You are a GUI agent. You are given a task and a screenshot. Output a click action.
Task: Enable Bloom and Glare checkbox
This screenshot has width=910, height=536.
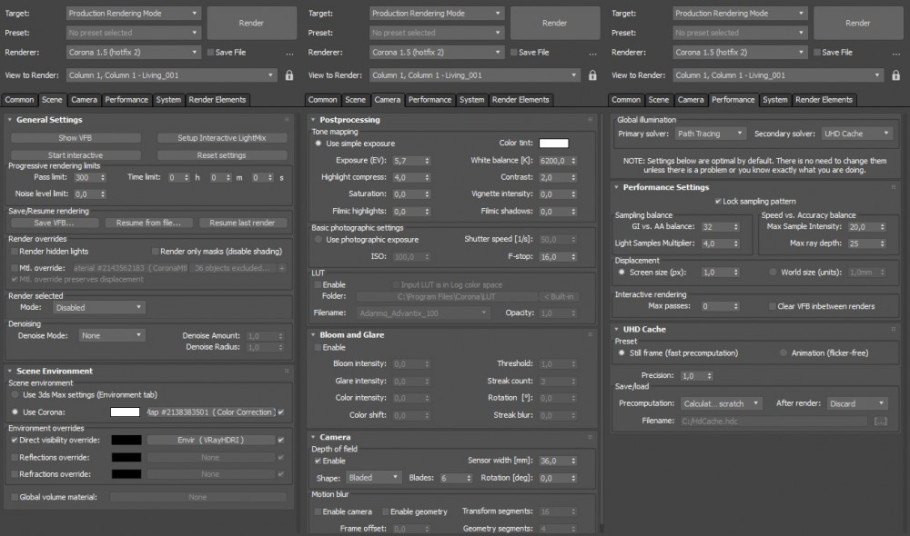click(x=316, y=347)
